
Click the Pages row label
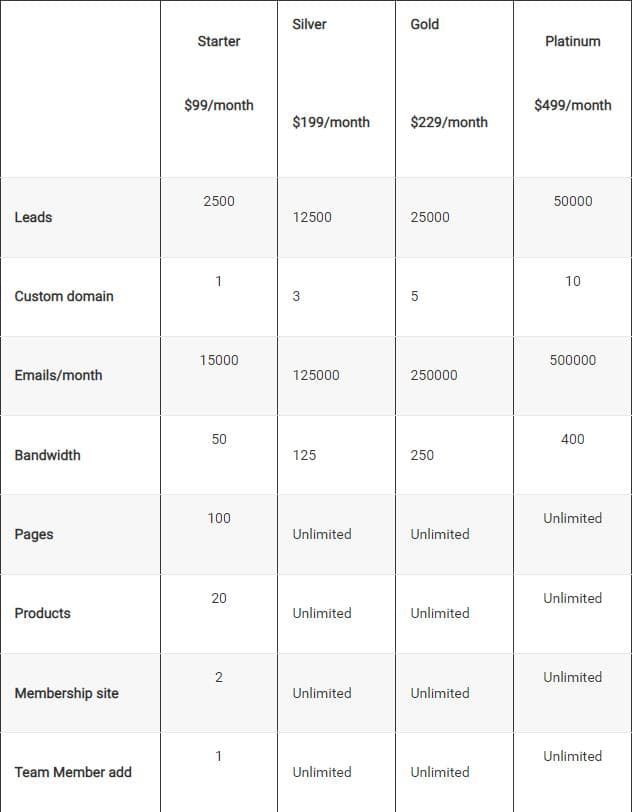point(33,534)
